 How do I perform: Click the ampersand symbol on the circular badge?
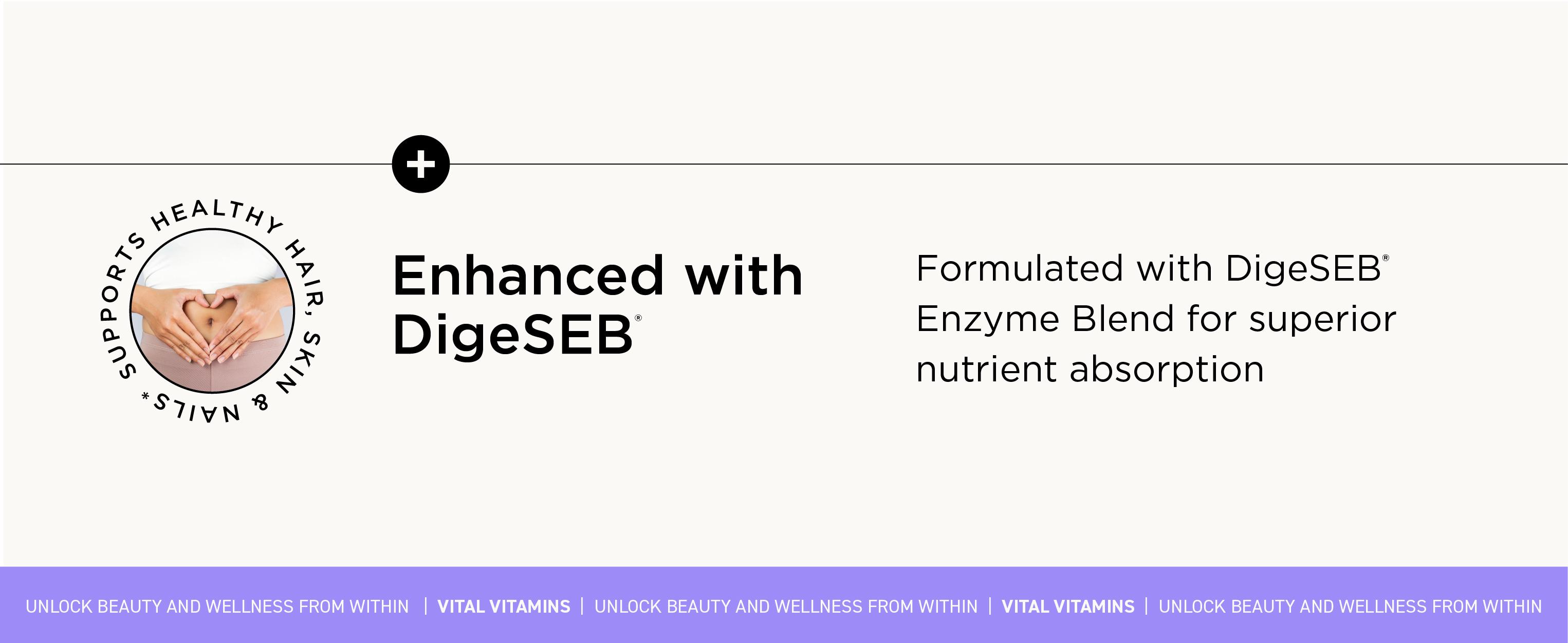pos(261,402)
